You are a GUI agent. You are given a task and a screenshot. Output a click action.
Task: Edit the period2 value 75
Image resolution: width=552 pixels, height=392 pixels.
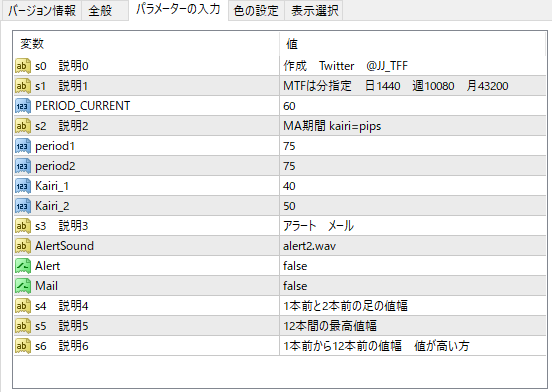(413, 166)
